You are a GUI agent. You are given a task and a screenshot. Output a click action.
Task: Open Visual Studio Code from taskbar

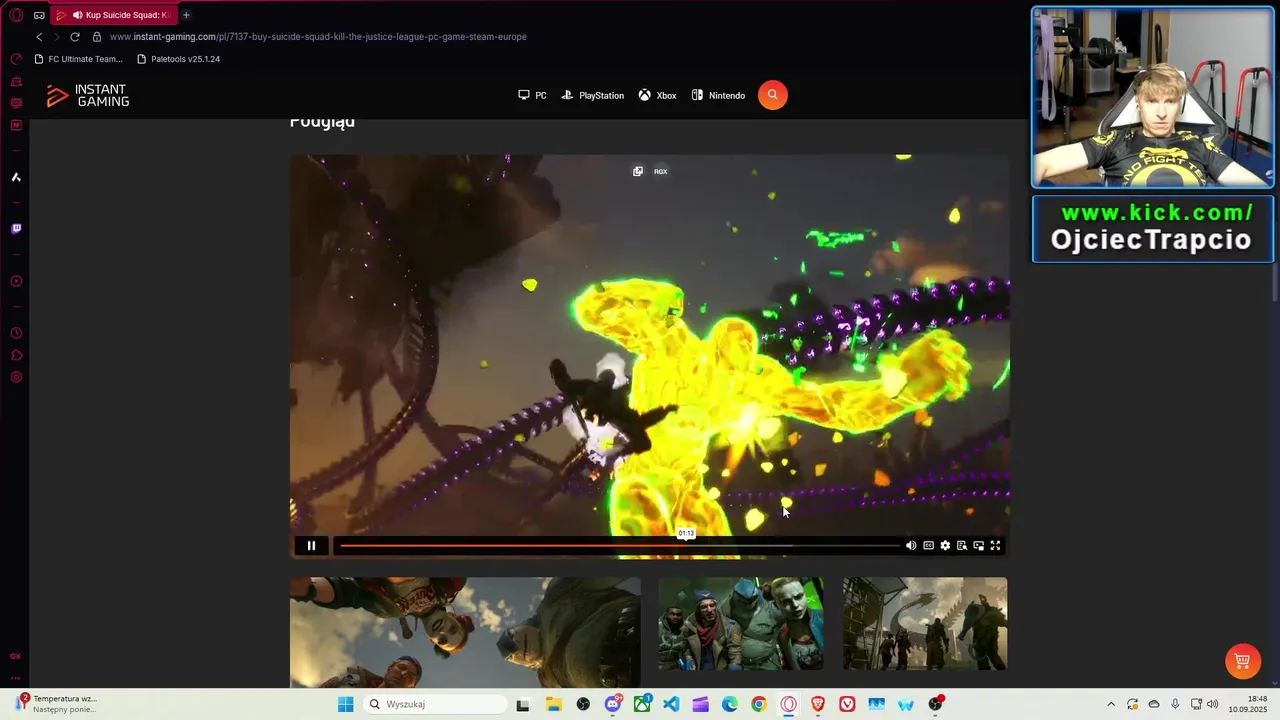[x=671, y=704]
